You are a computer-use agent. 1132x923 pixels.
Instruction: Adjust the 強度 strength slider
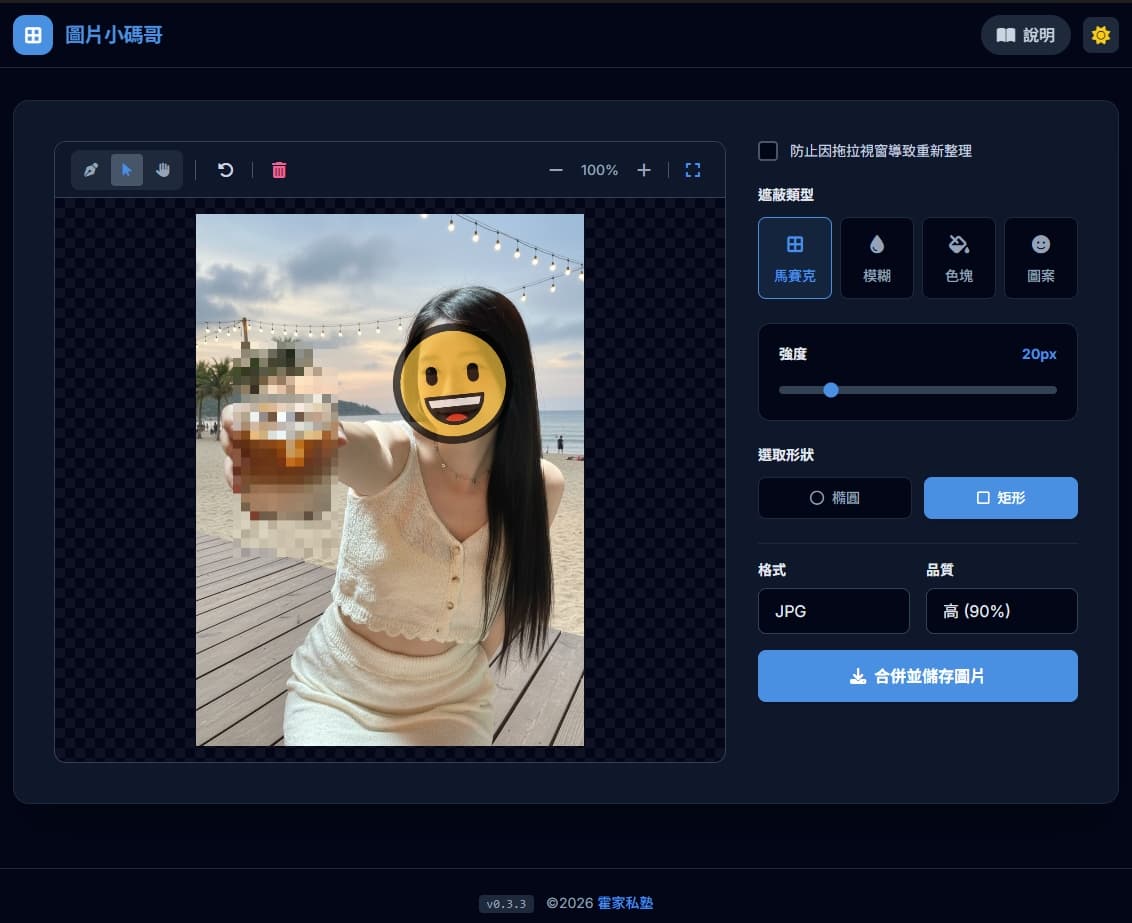pyautogui.click(x=918, y=390)
